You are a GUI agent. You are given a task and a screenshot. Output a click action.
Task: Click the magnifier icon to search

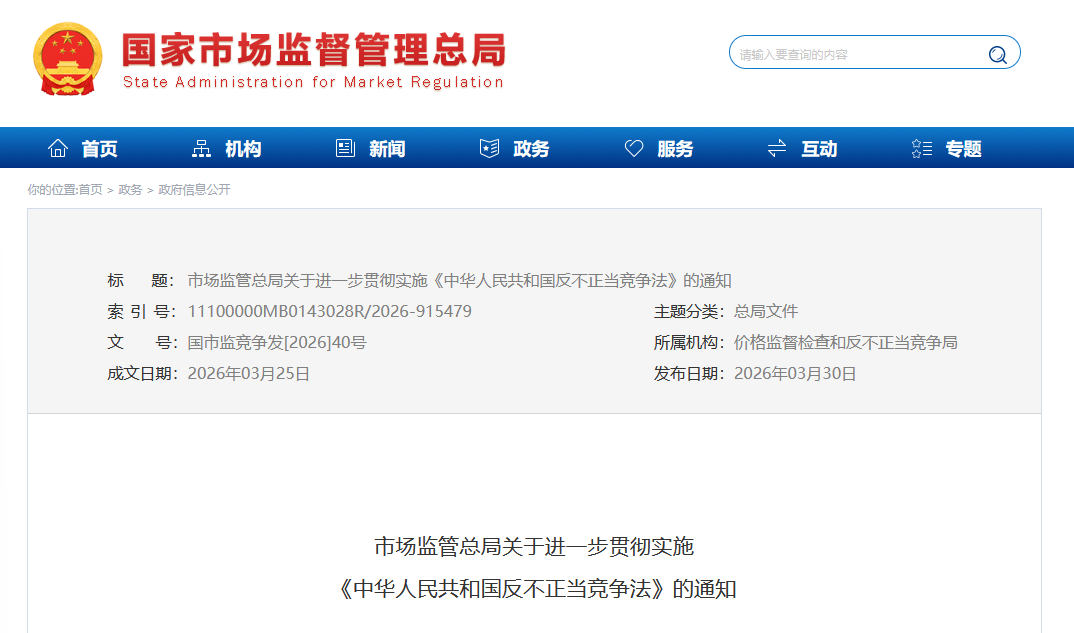click(x=997, y=53)
